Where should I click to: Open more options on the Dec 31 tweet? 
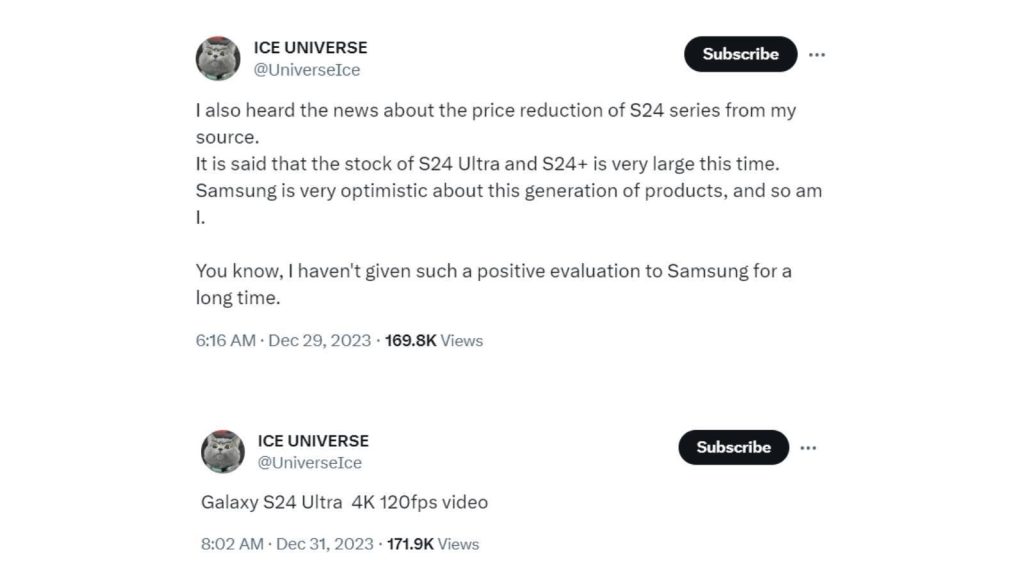(x=808, y=447)
